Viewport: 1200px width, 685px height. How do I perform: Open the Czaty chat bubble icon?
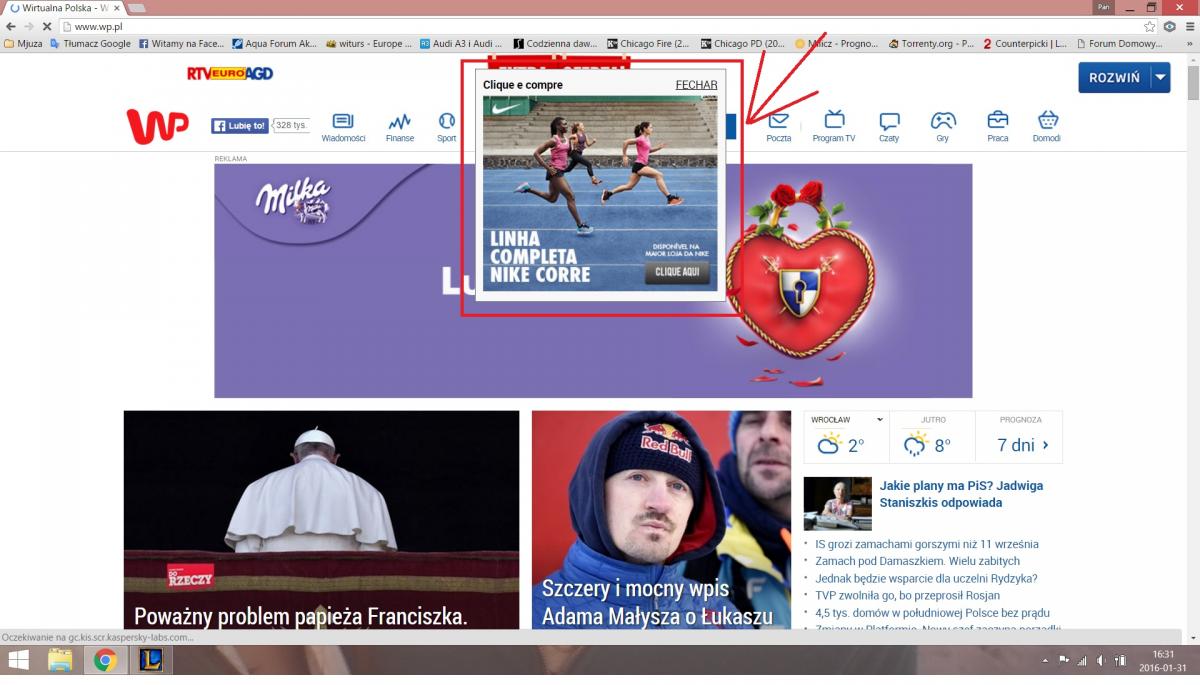pyautogui.click(x=889, y=127)
